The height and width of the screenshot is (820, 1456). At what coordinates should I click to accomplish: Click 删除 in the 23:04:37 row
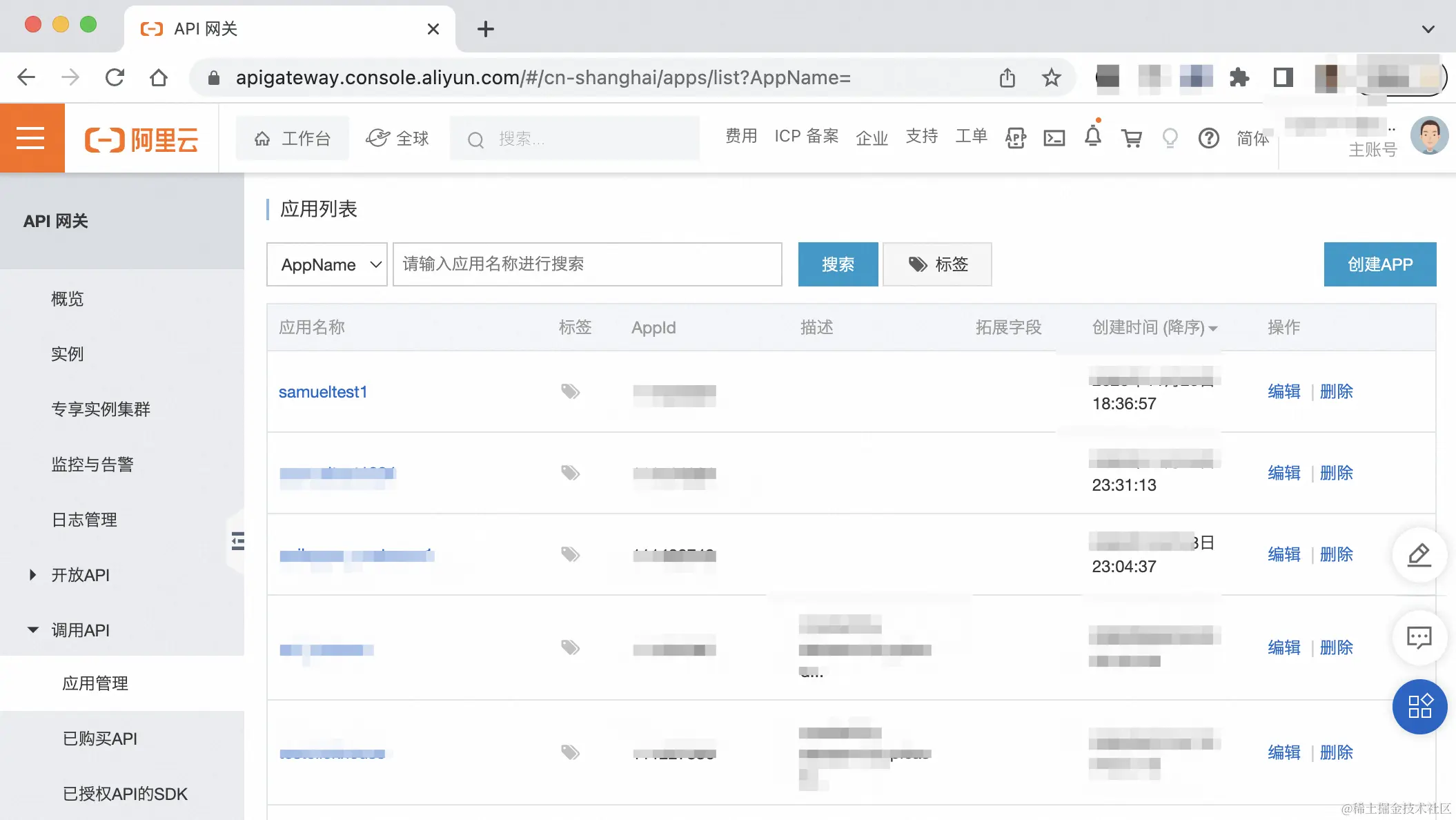click(1336, 554)
